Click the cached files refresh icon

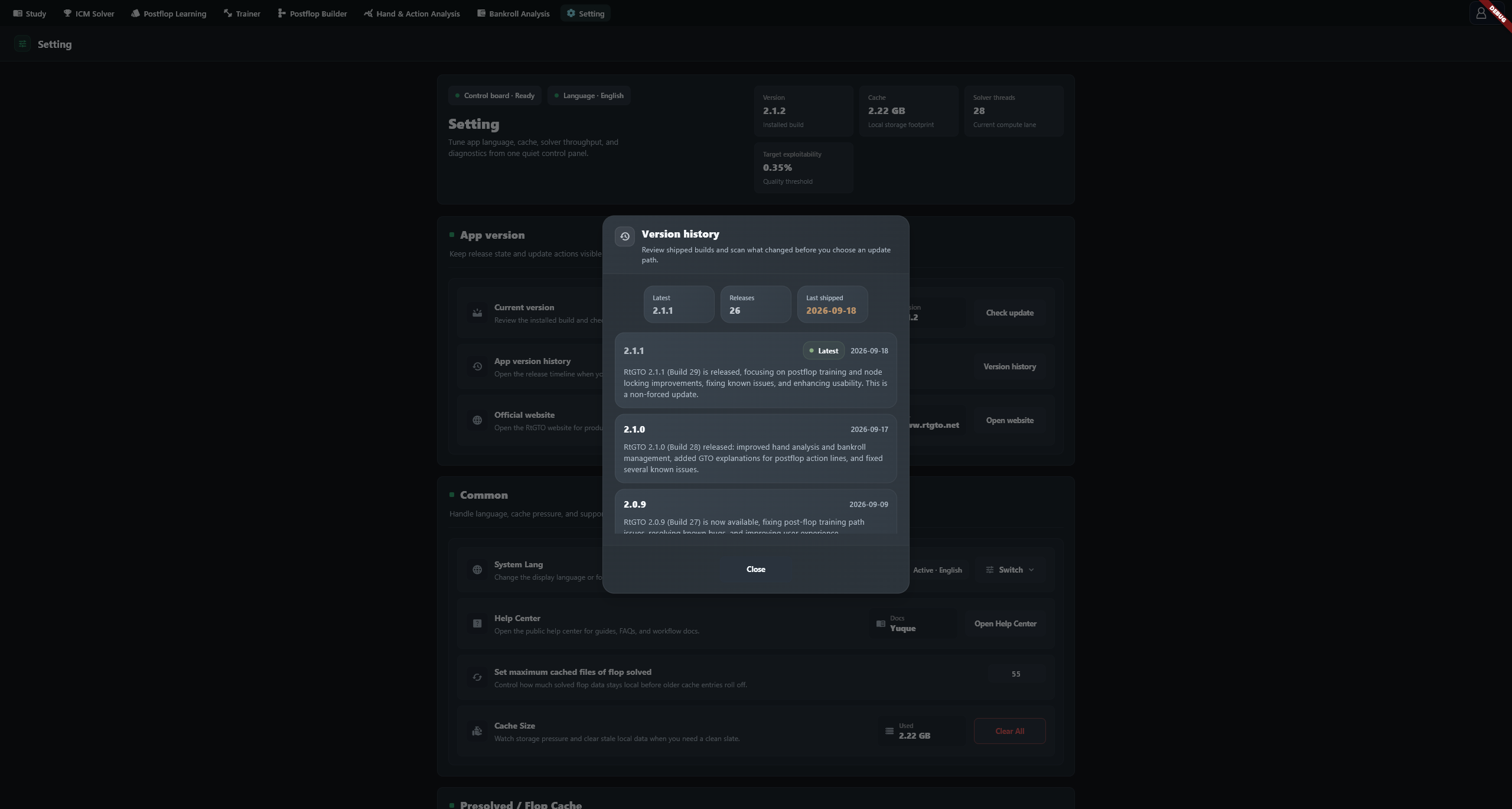click(x=477, y=678)
